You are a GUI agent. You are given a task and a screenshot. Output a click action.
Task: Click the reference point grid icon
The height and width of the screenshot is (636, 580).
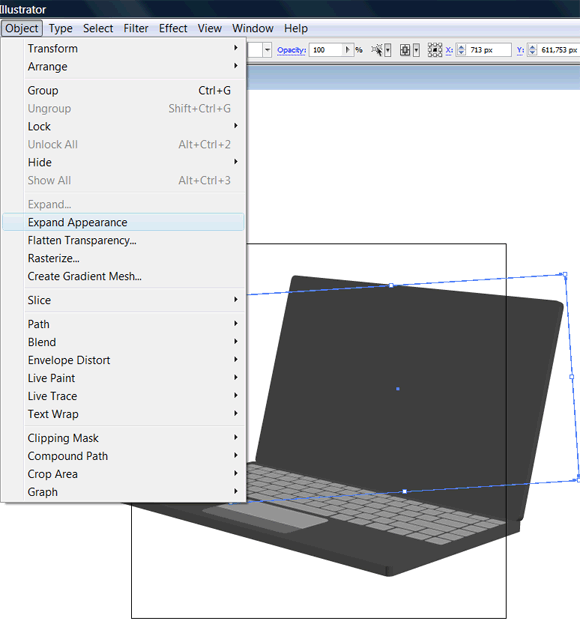point(435,50)
